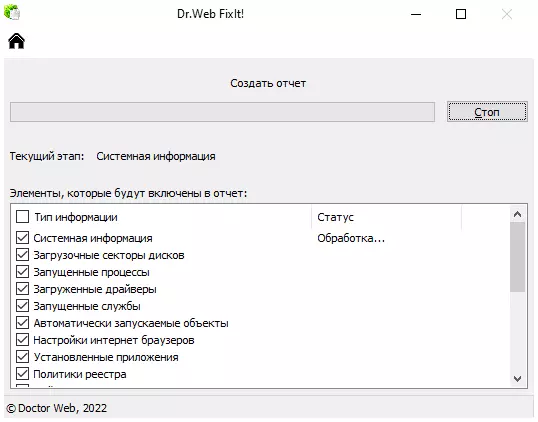Screen dimensions: 538x422
Task: Uncheck Загрузочные секторы дисков checkbox
Action: [x=23, y=255]
